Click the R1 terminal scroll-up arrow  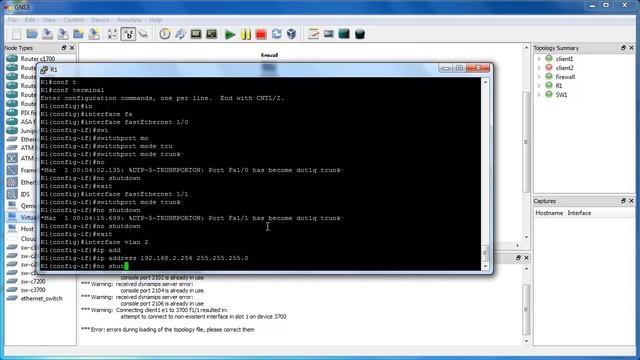click(485, 82)
